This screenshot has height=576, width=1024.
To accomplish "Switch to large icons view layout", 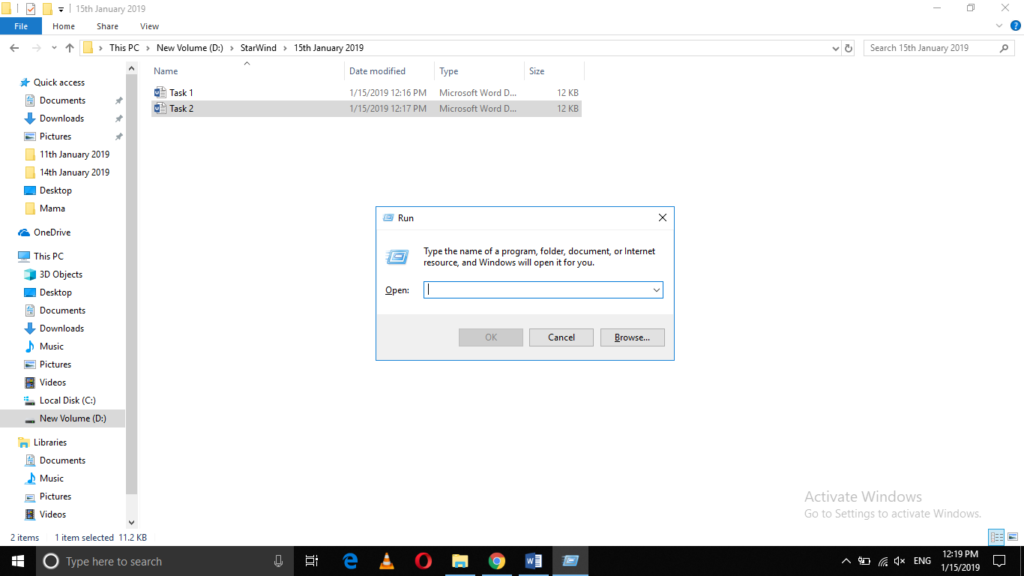I will 1012,537.
